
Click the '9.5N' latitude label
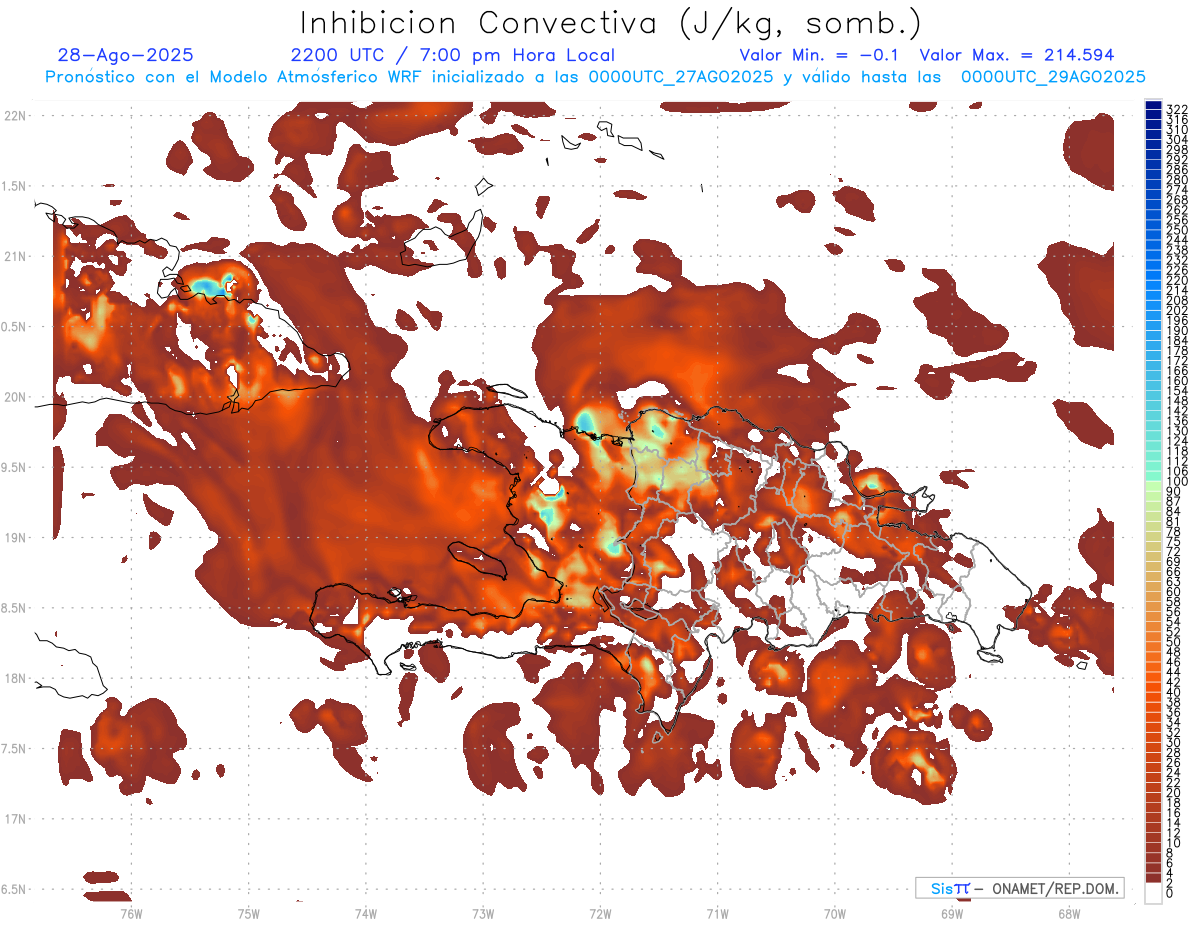click(x=15, y=467)
